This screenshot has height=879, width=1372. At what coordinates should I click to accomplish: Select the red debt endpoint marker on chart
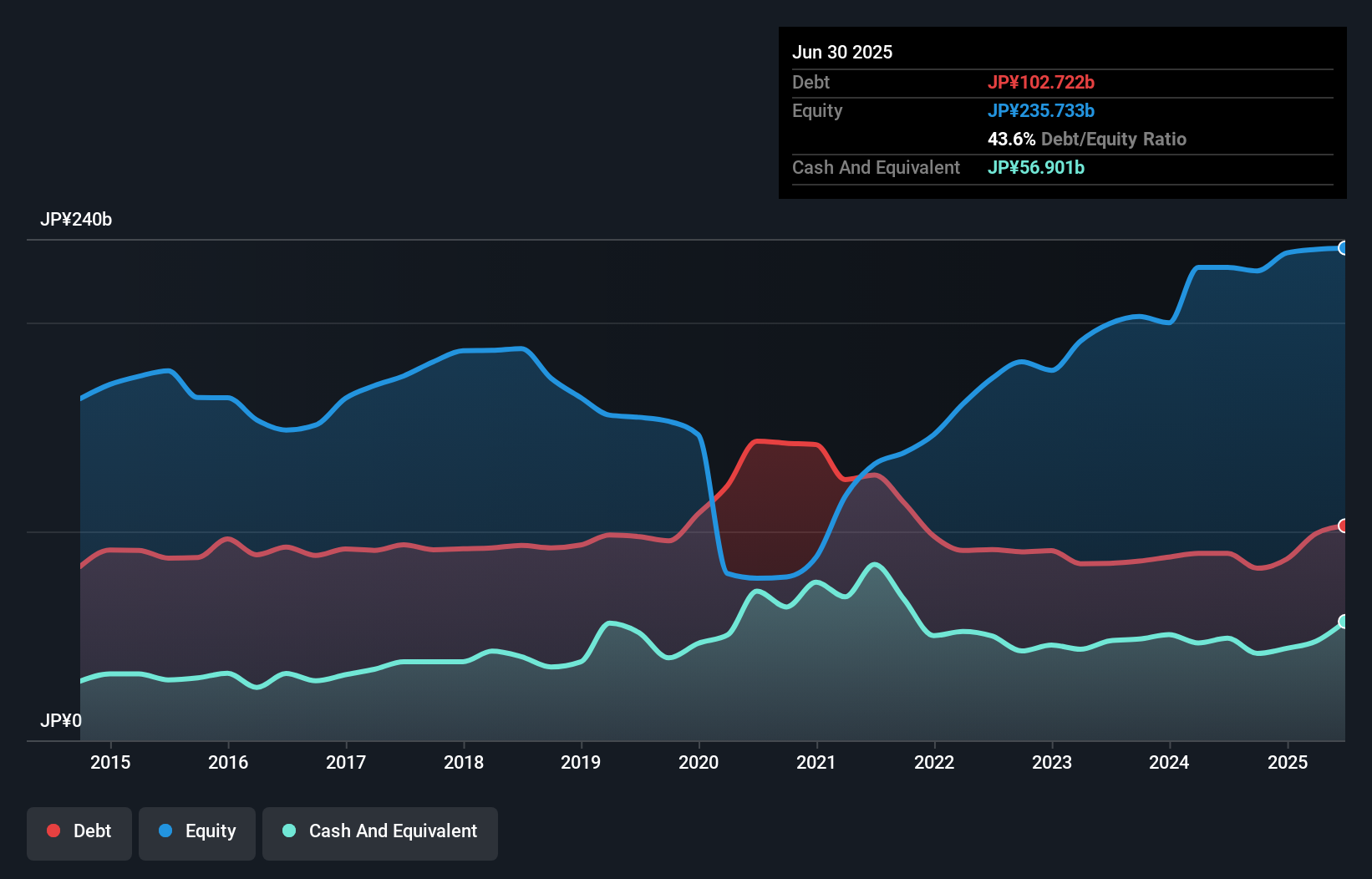click(x=1343, y=526)
